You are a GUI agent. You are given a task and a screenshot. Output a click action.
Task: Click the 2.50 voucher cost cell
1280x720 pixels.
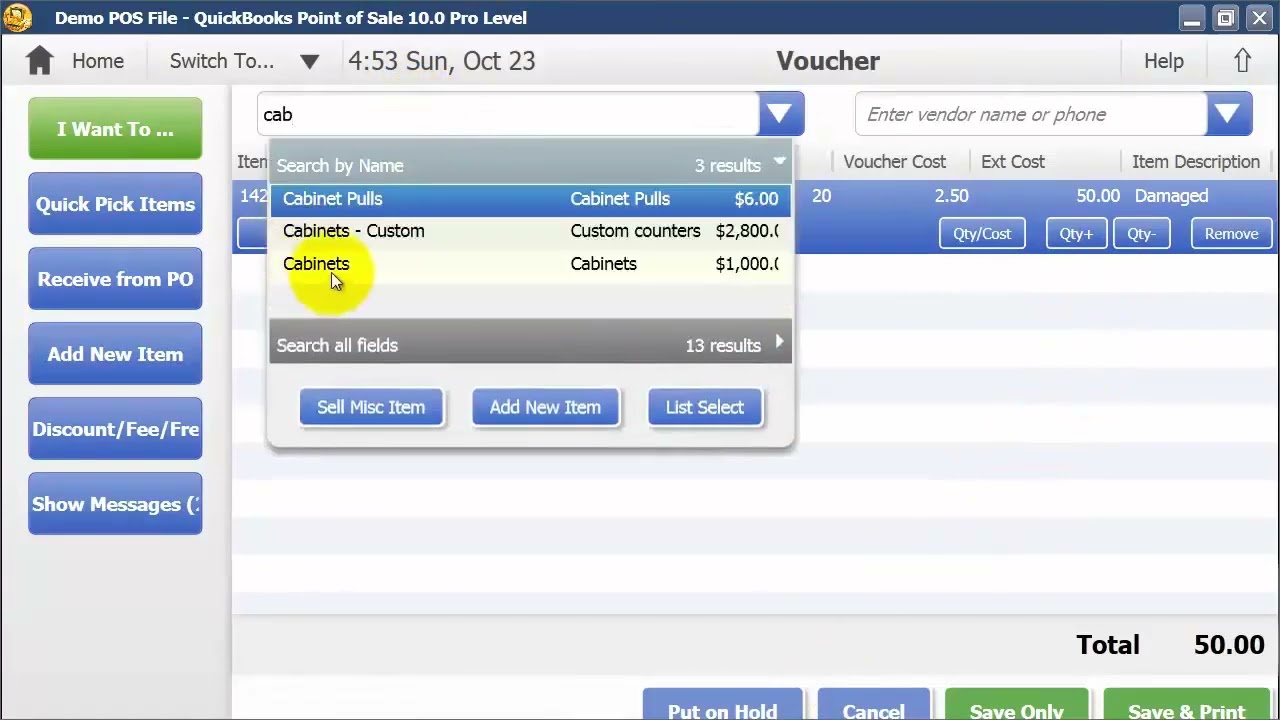951,196
